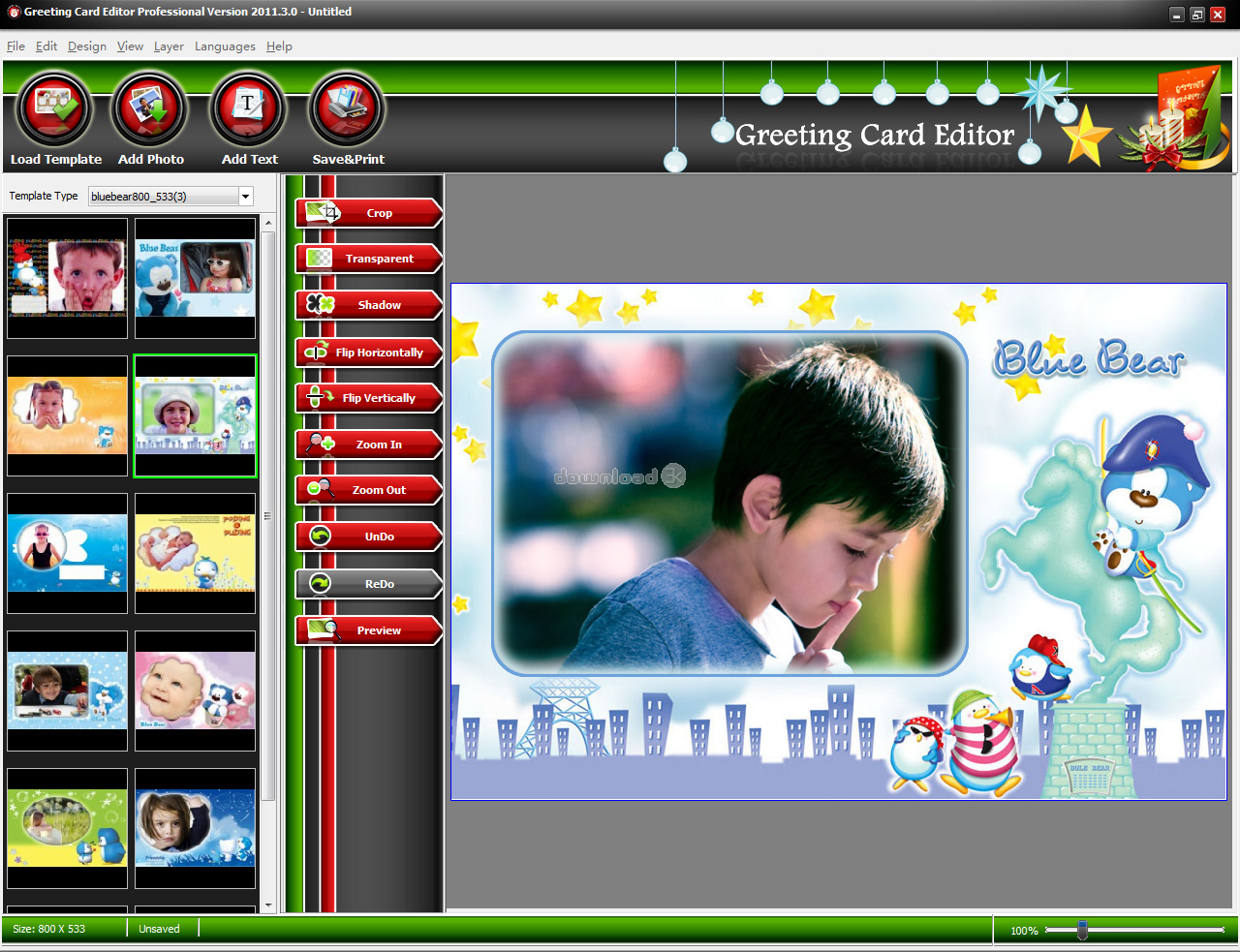Click the '100%' zoom value
The height and width of the screenshot is (952, 1240).
1024,931
